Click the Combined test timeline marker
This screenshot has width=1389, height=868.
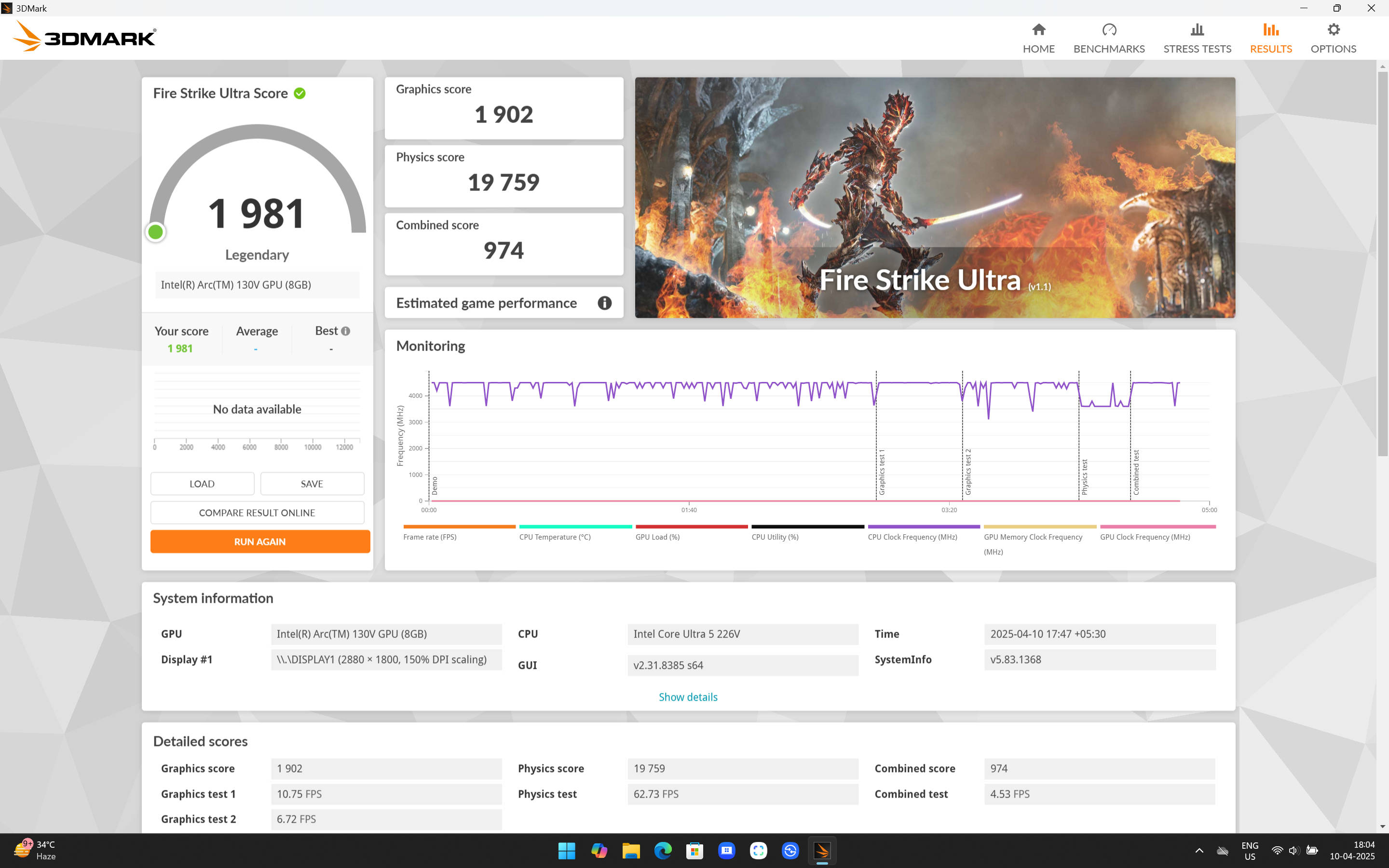(1136, 472)
